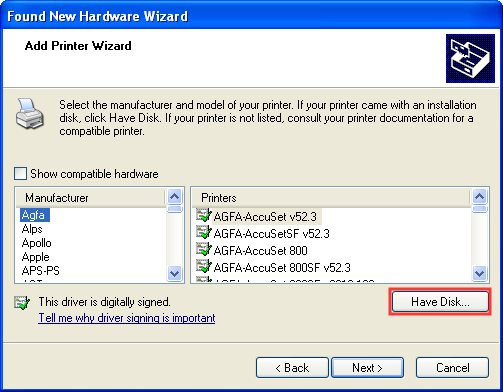Select APS-PS manufacturer entry

[x=40, y=271]
